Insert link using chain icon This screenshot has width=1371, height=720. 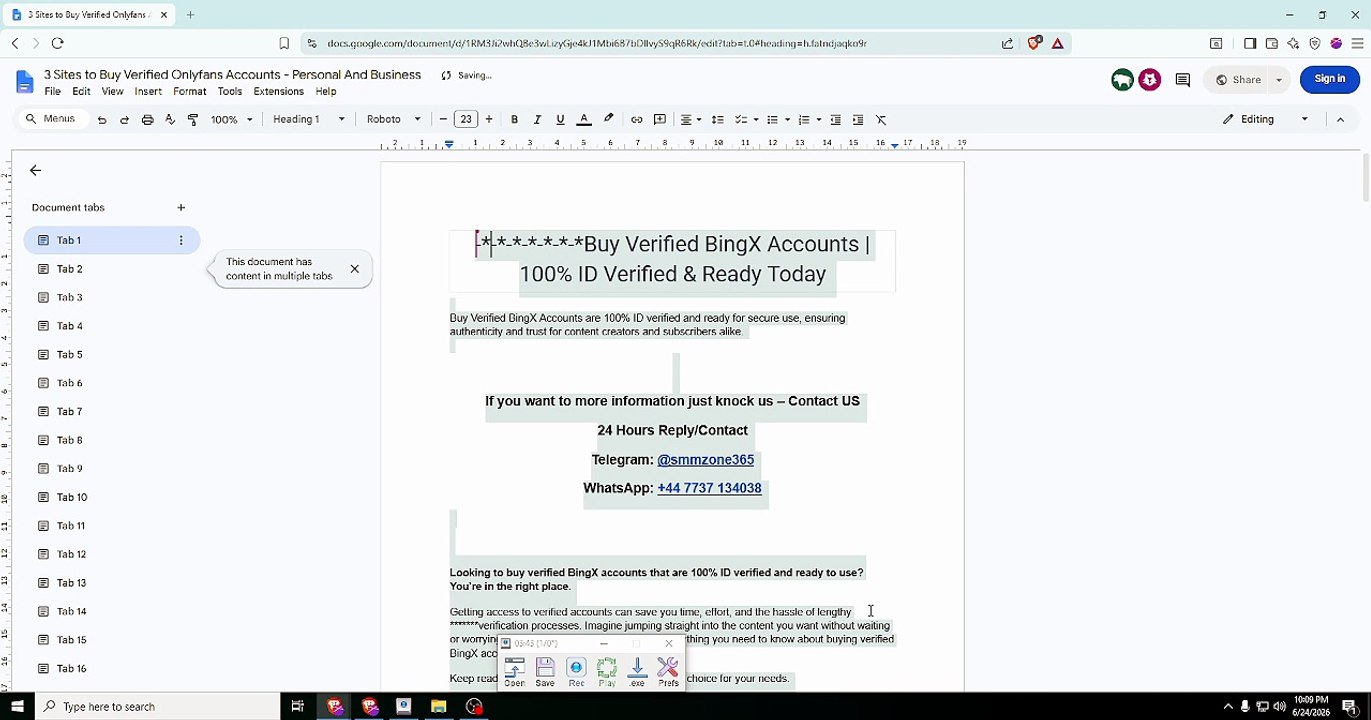(636, 120)
